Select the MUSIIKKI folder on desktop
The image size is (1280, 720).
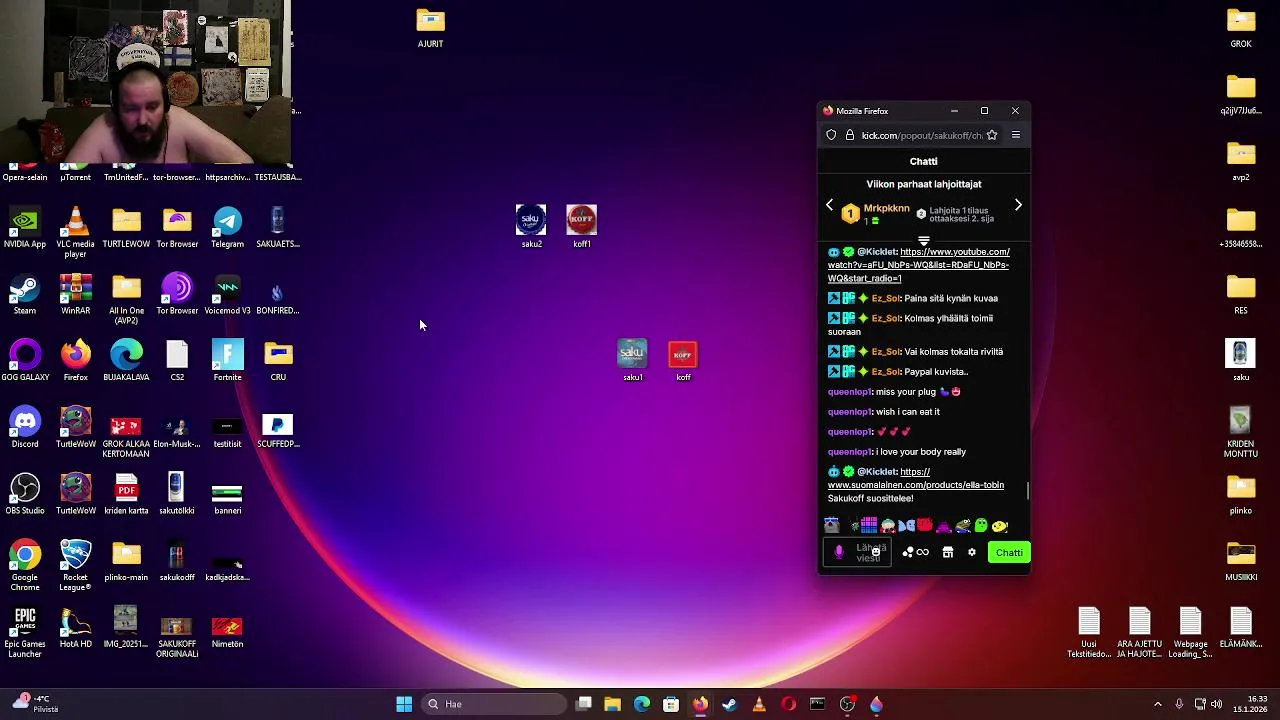(x=1241, y=560)
